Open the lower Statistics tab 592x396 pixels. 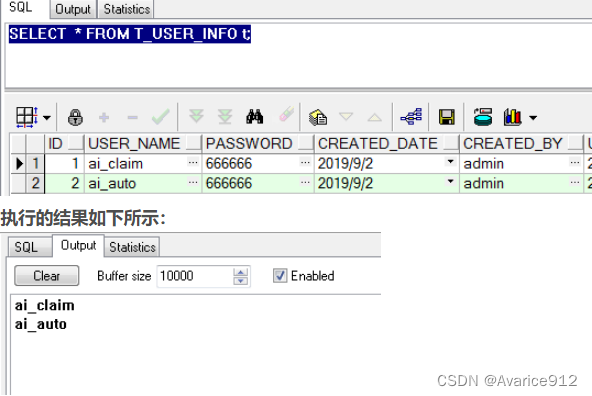click(x=132, y=247)
